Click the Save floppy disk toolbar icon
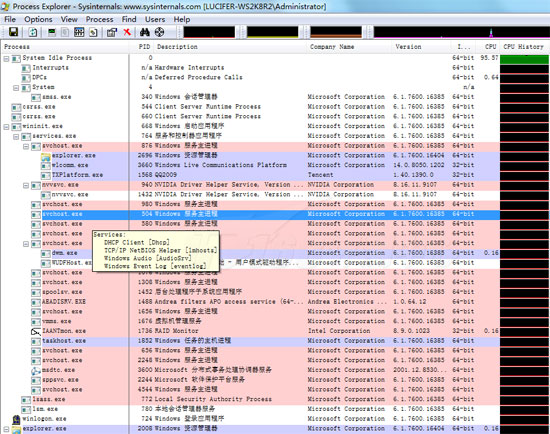This screenshot has width=550, height=434. (x=13, y=32)
